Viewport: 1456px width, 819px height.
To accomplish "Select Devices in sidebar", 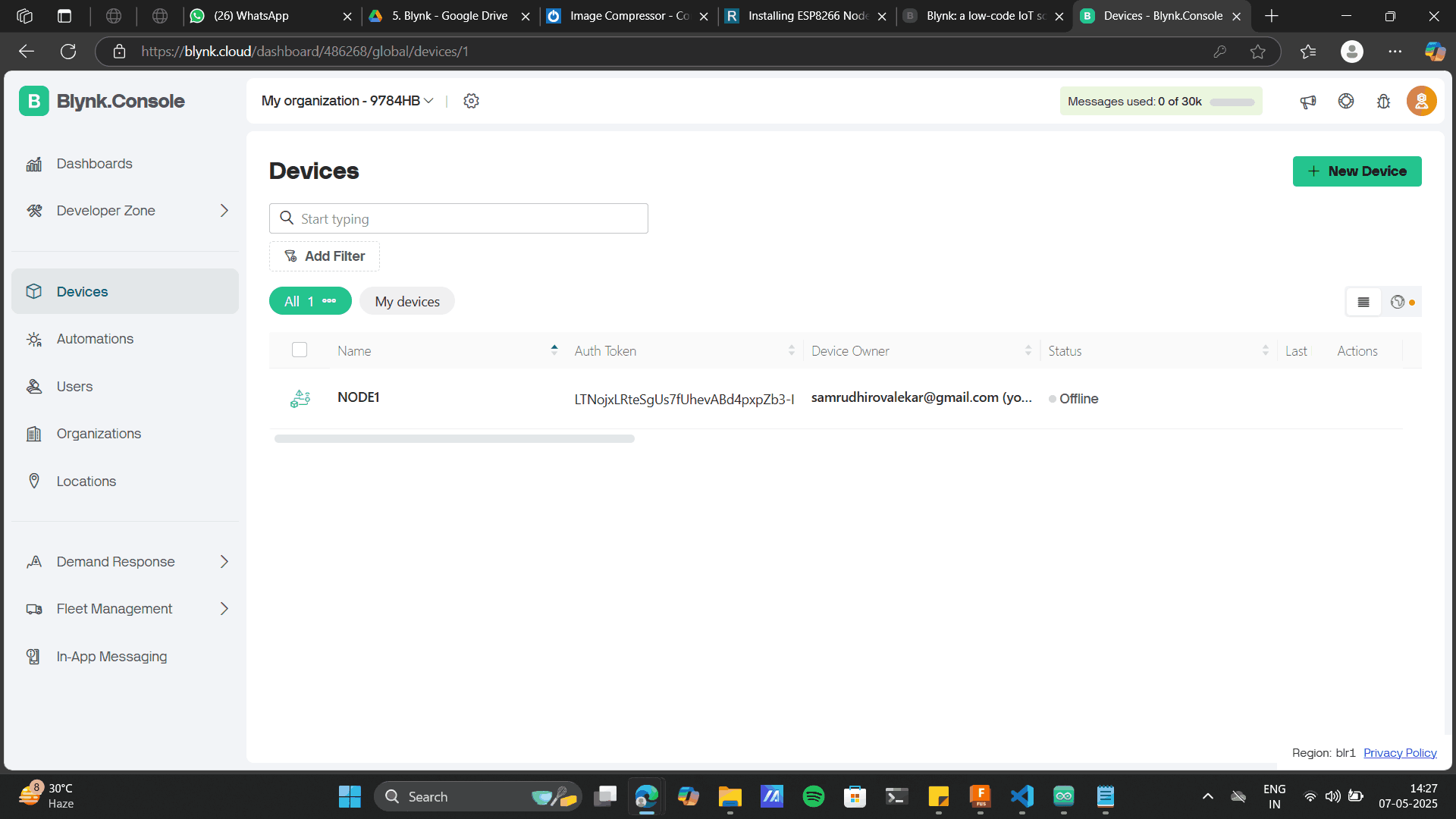I will pos(125,291).
